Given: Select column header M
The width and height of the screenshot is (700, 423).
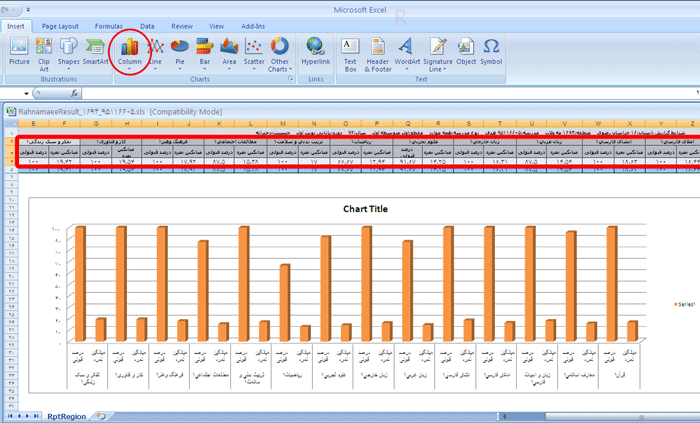Looking at the screenshot, I should click(x=283, y=124).
